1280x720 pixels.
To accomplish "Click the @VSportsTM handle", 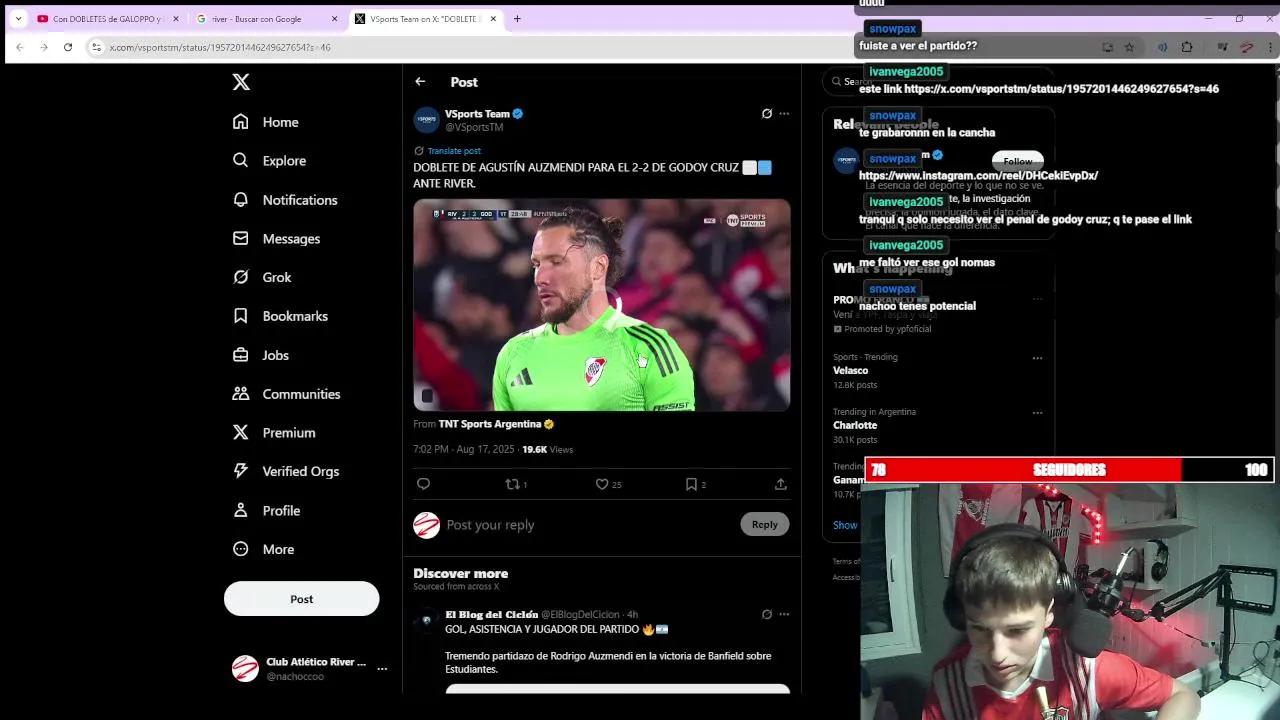I will pos(474,128).
